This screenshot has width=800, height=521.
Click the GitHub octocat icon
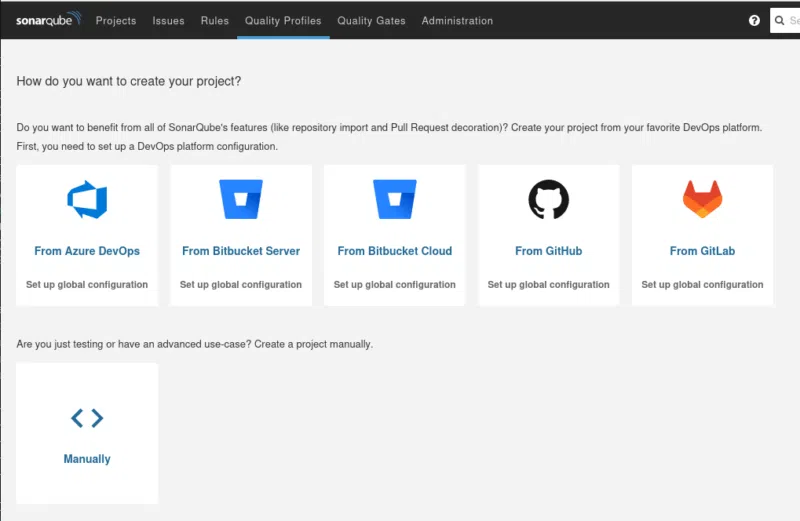point(548,199)
